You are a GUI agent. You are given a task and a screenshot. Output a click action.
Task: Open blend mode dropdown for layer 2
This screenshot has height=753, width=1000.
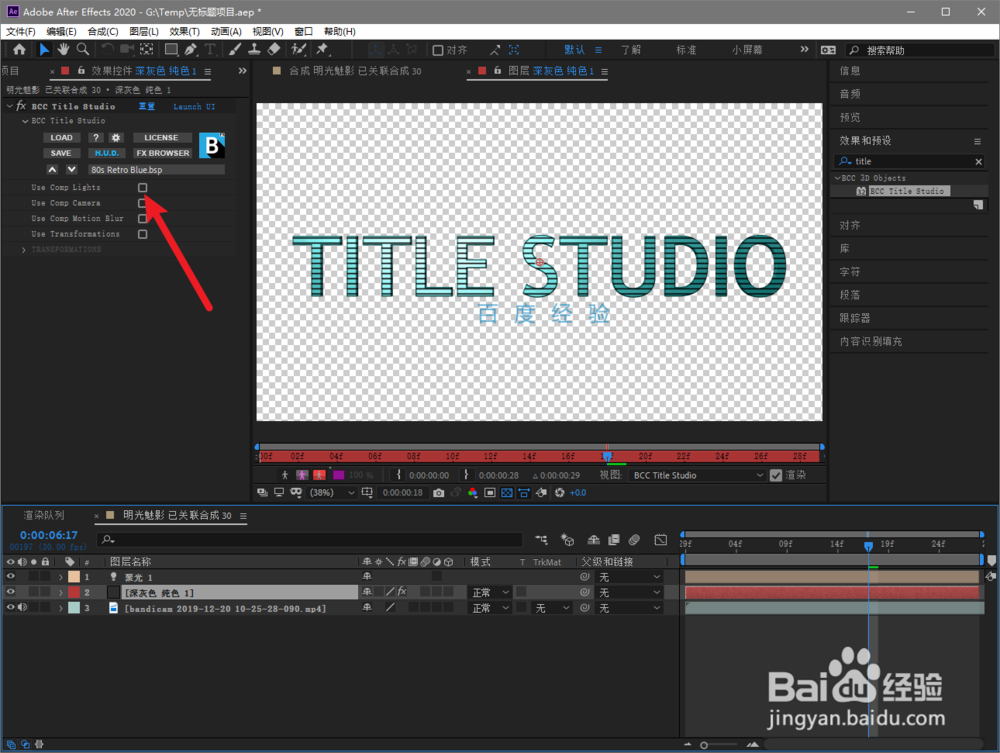(490, 592)
